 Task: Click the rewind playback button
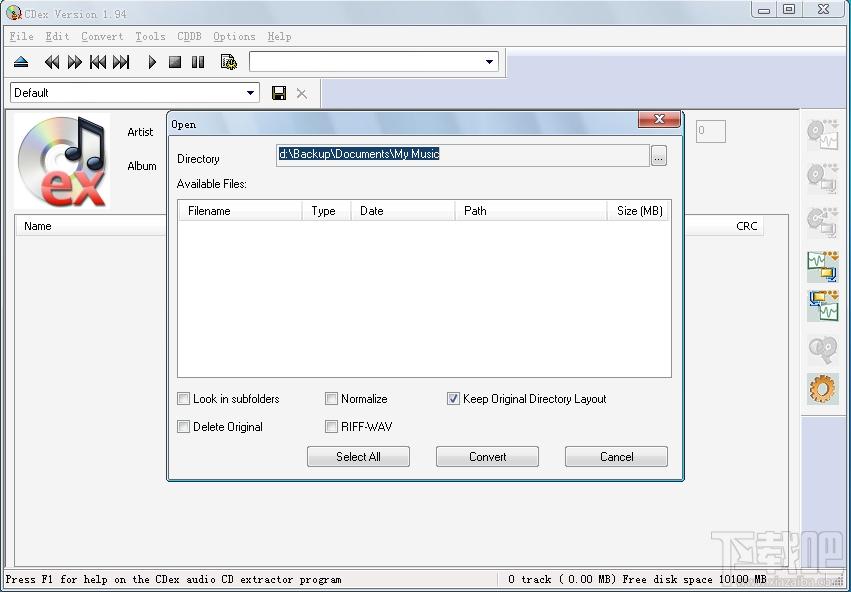click(52, 62)
